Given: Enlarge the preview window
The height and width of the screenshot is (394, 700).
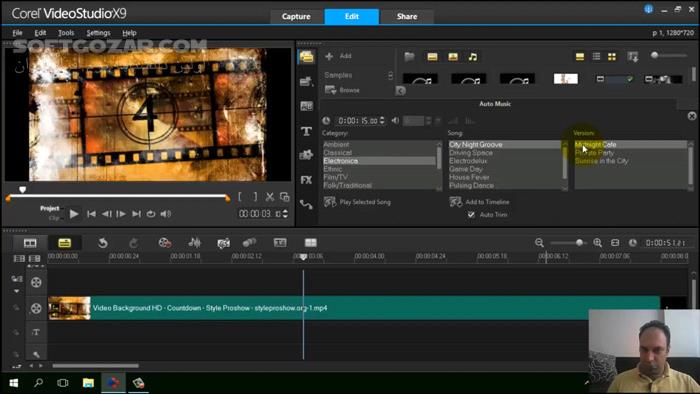Looking at the screenshot, I should pos(284,197).
